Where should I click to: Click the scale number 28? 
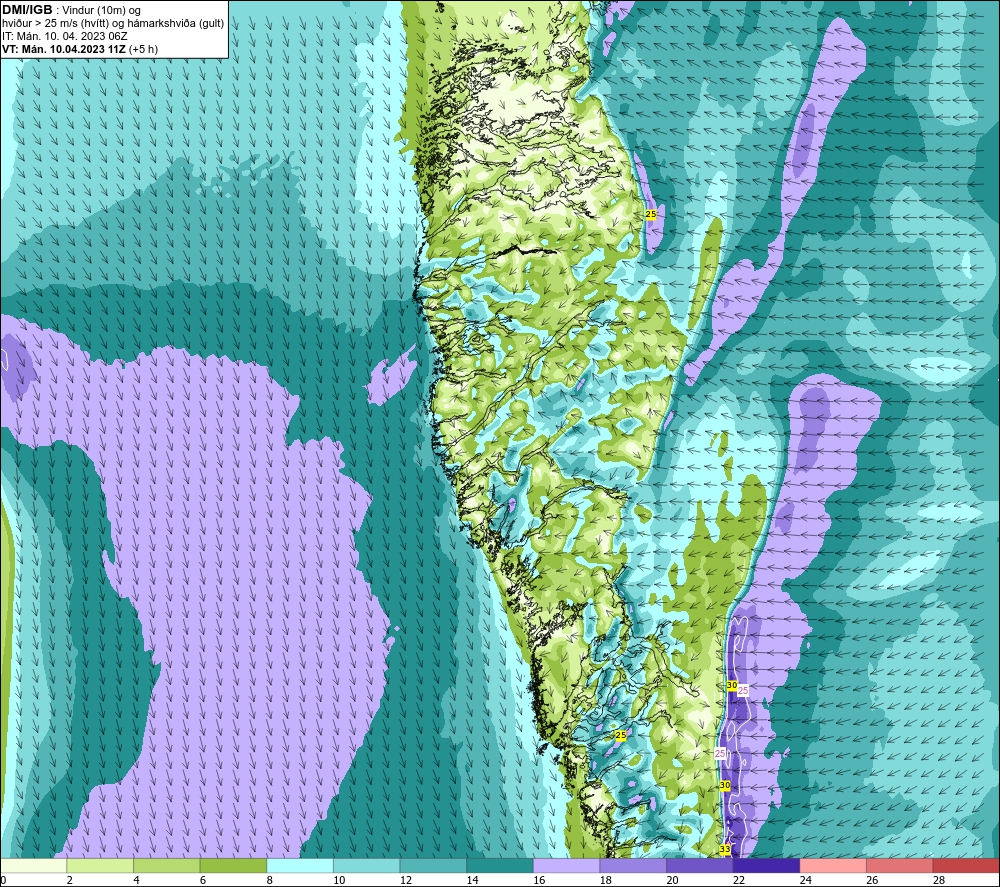939,880
